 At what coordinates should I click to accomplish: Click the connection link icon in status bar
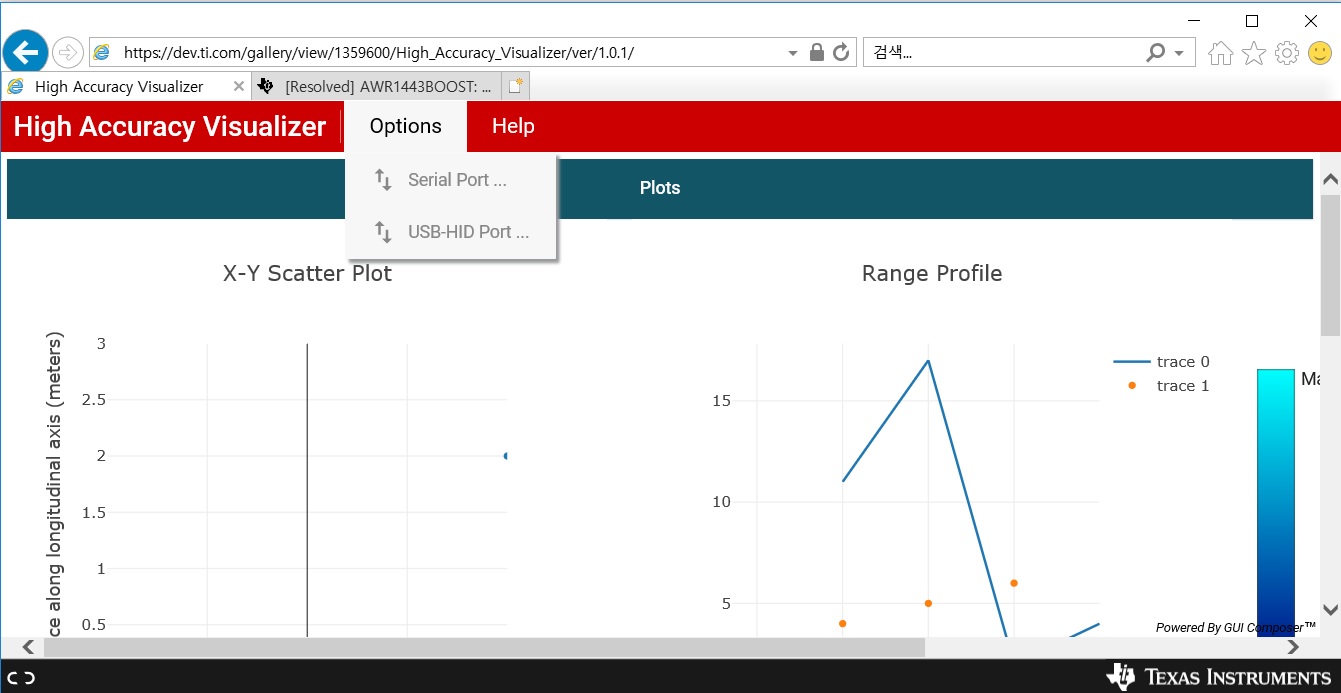pos(23,677)
